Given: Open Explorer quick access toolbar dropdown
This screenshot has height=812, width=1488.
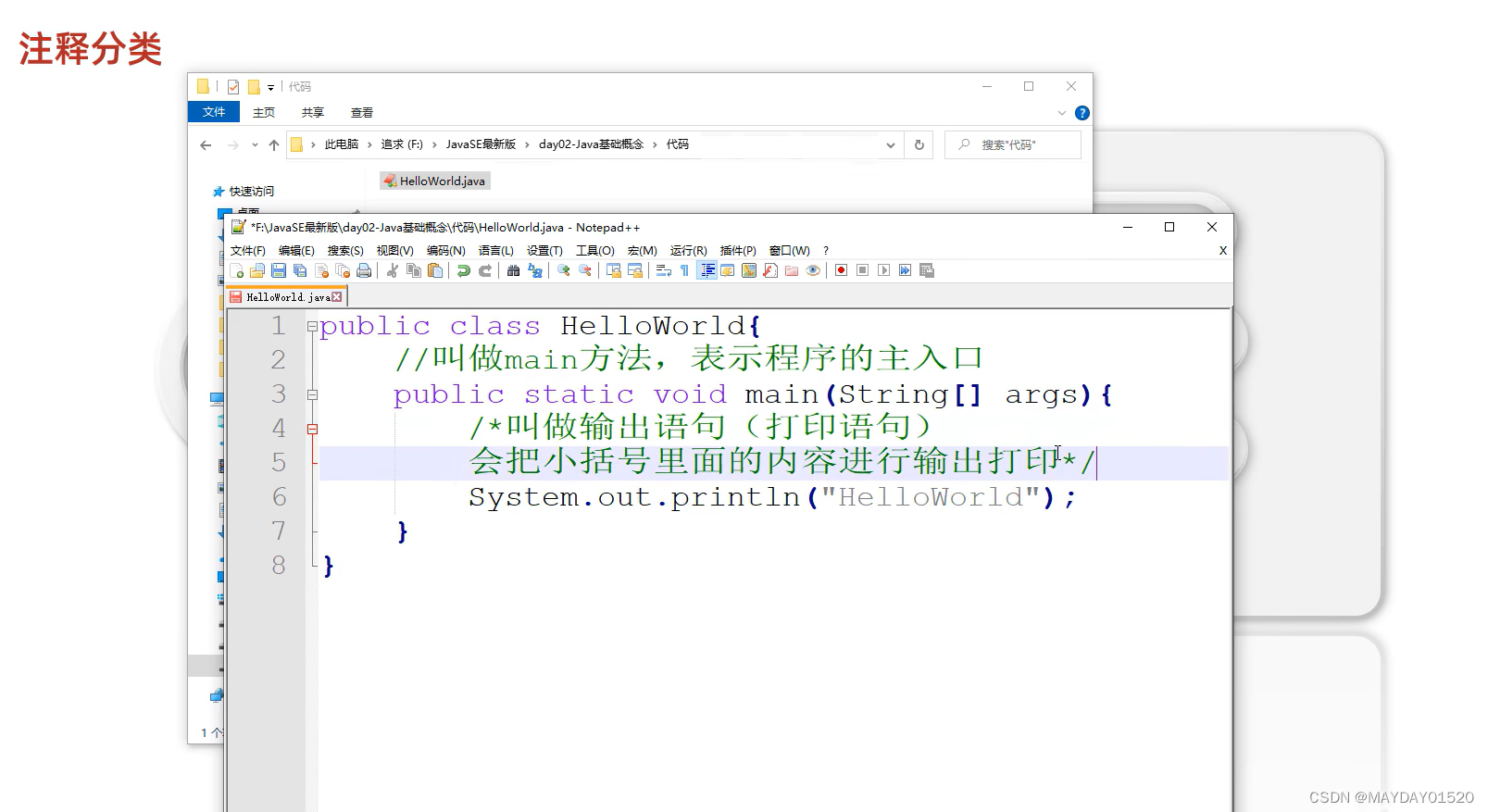Looking at the screenshot, I should pyautogui.click(x=270, y=87).
